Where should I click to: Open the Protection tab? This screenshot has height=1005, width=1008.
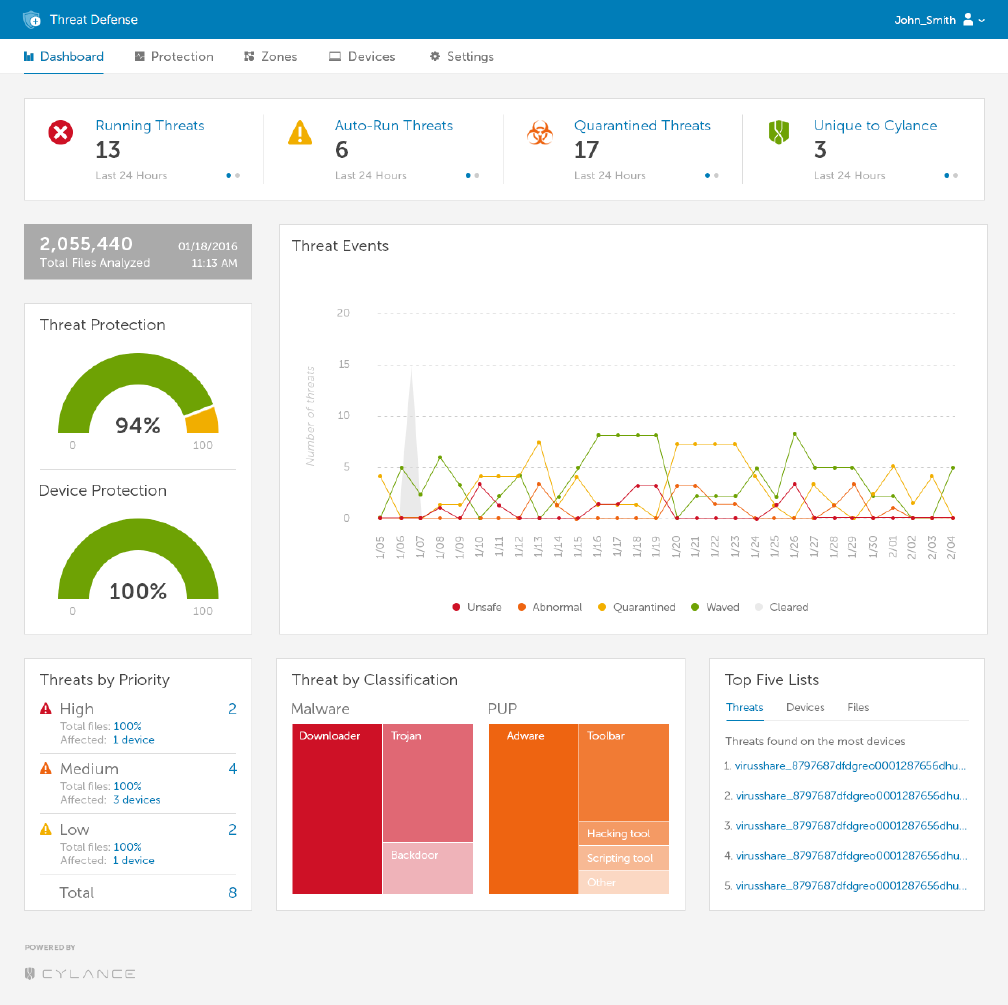click(x=174, y=57)
